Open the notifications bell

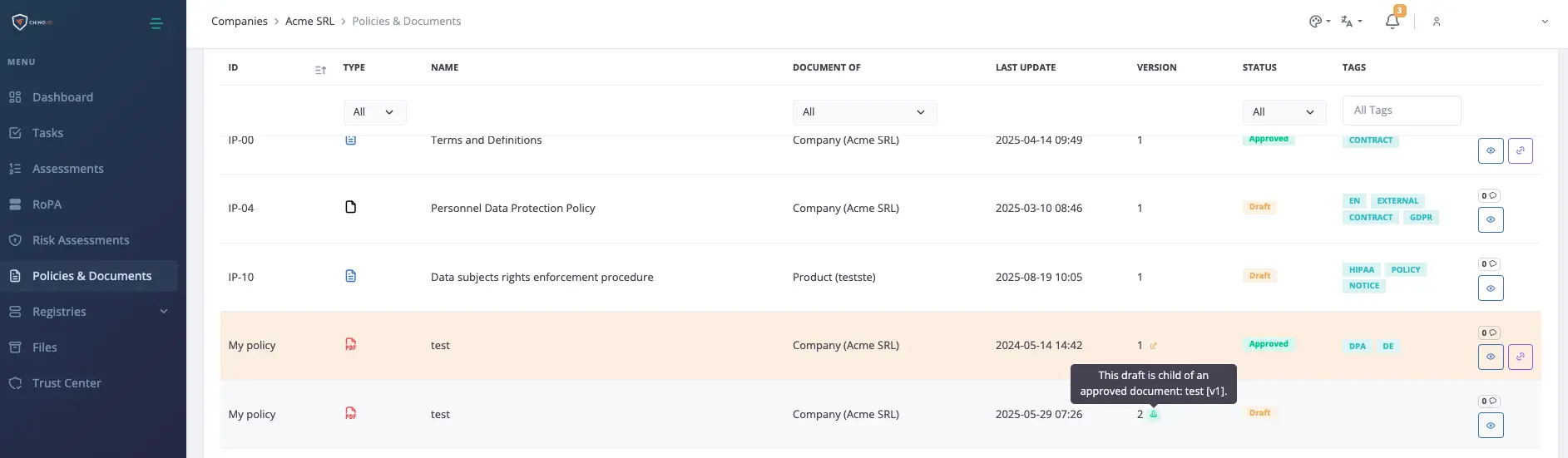click(1392, 22)
